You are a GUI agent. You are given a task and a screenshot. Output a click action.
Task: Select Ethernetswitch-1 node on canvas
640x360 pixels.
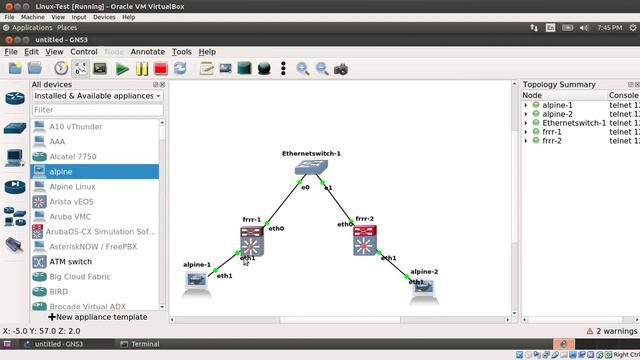311,168
